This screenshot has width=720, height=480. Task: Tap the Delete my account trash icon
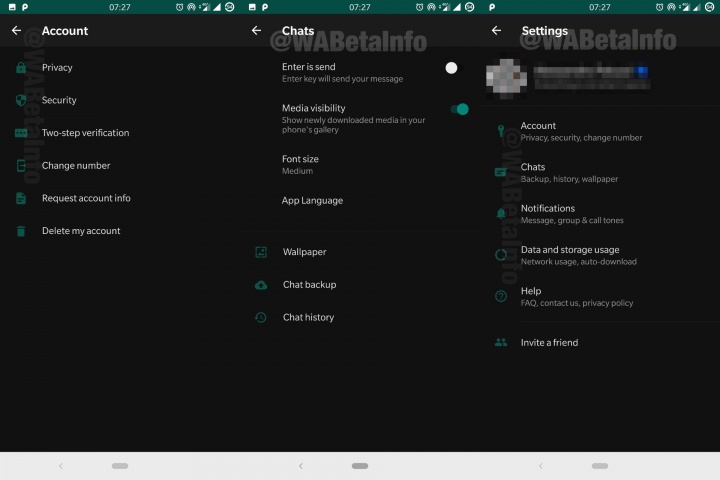(x=21, y=231)
